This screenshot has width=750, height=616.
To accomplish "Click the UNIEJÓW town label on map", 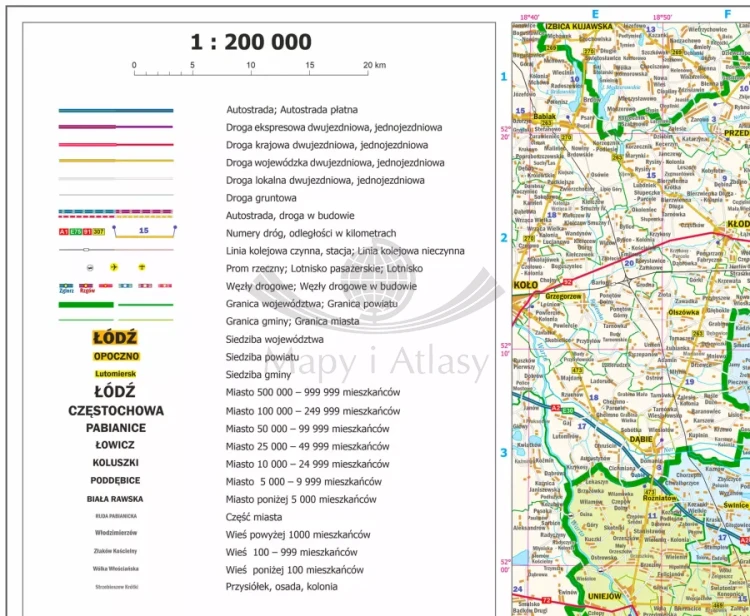I will (605, 596).
